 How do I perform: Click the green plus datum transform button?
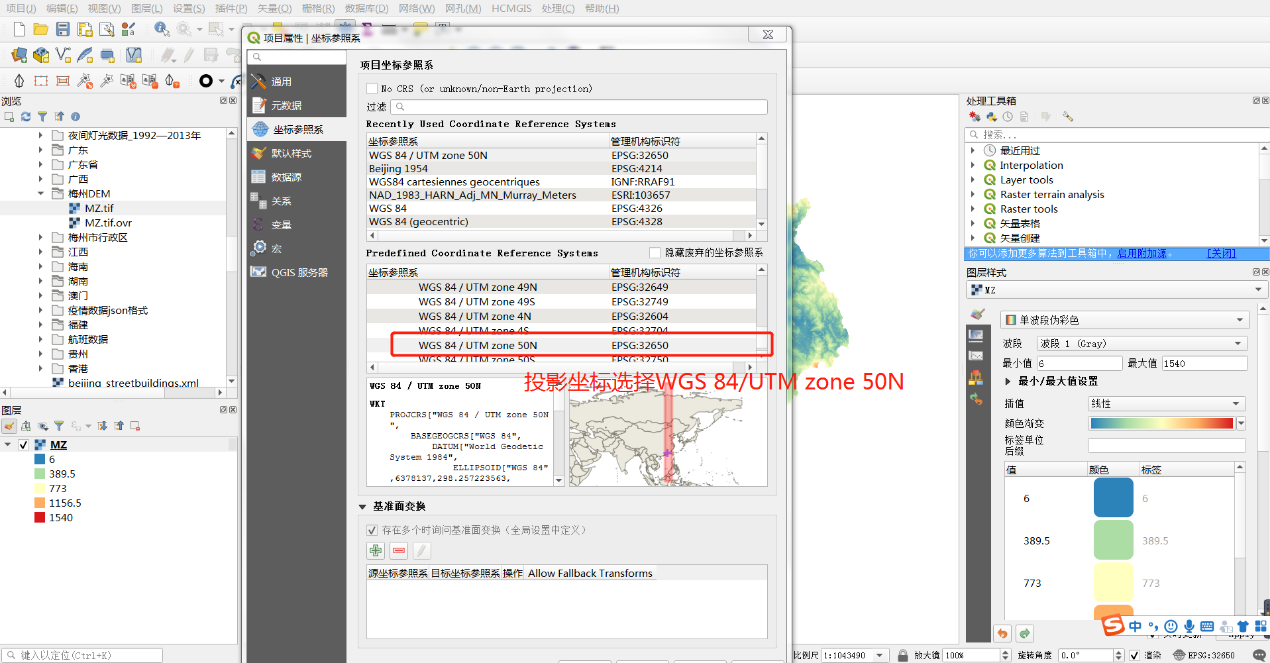[x=375, y=550]
